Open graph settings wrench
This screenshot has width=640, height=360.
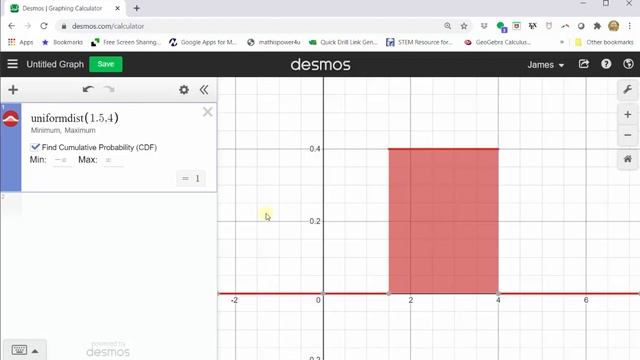click(x=628, y=89)
